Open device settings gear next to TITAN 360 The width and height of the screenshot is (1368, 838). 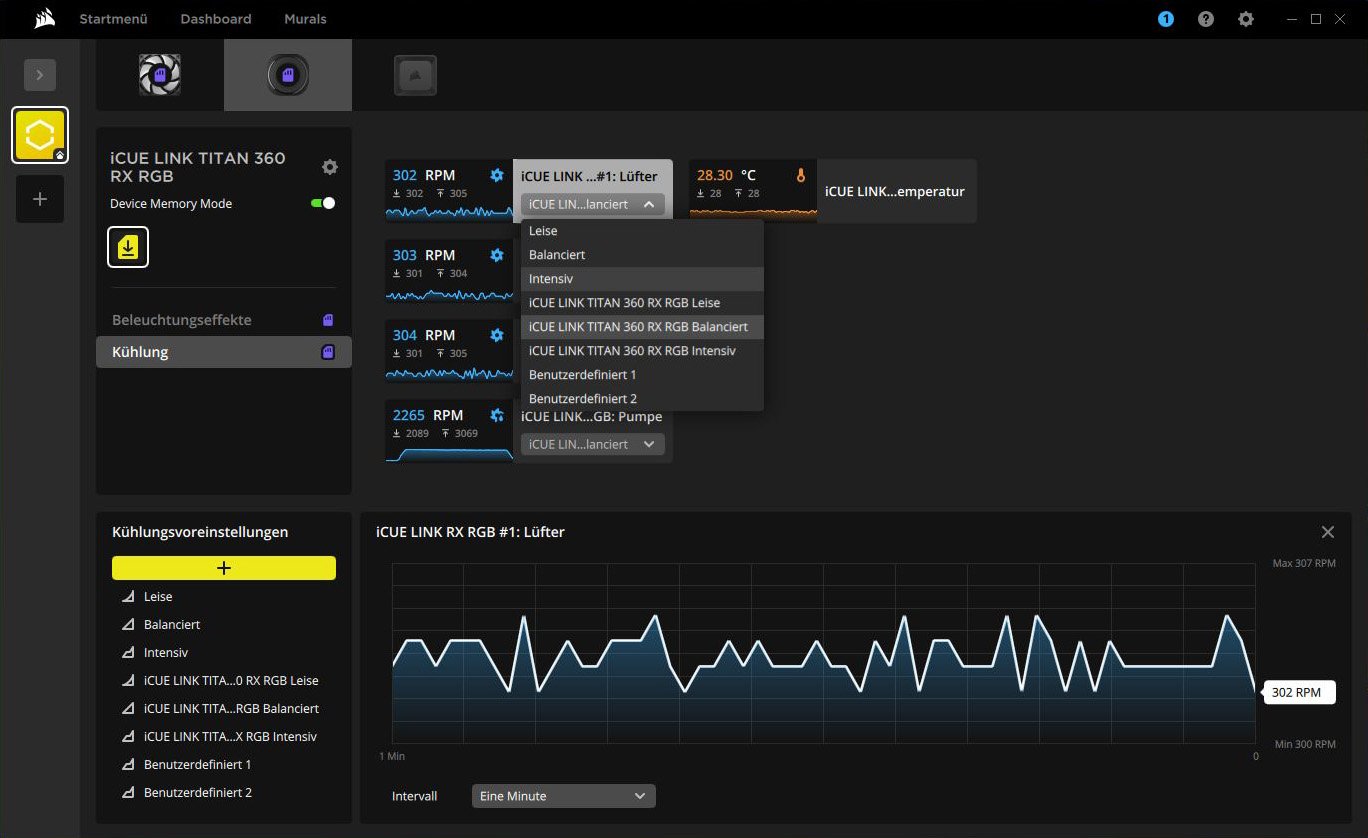tap(330, 167)
